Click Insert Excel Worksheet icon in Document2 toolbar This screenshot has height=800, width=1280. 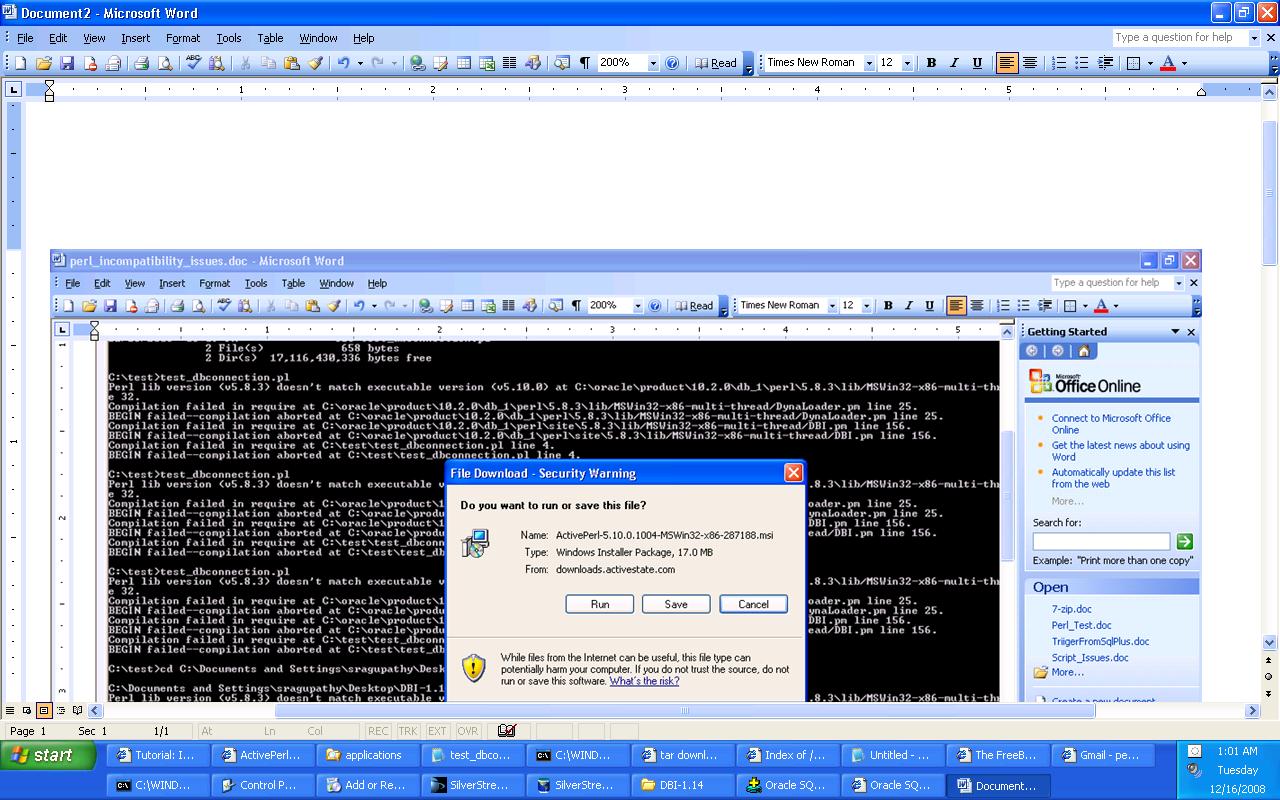tap(487, 63)
